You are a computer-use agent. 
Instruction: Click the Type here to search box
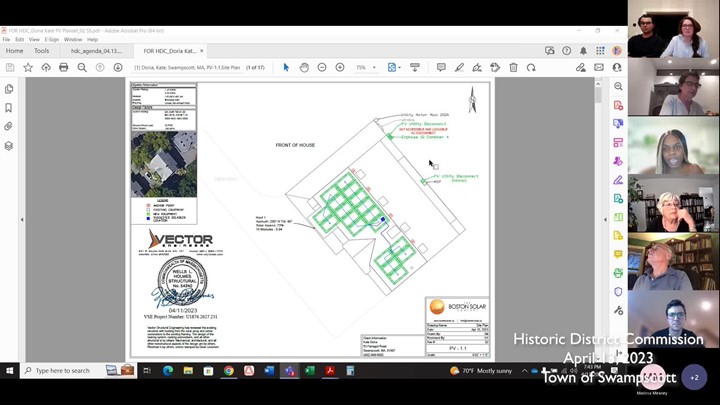pyautogui.click(x=78, y=371)
